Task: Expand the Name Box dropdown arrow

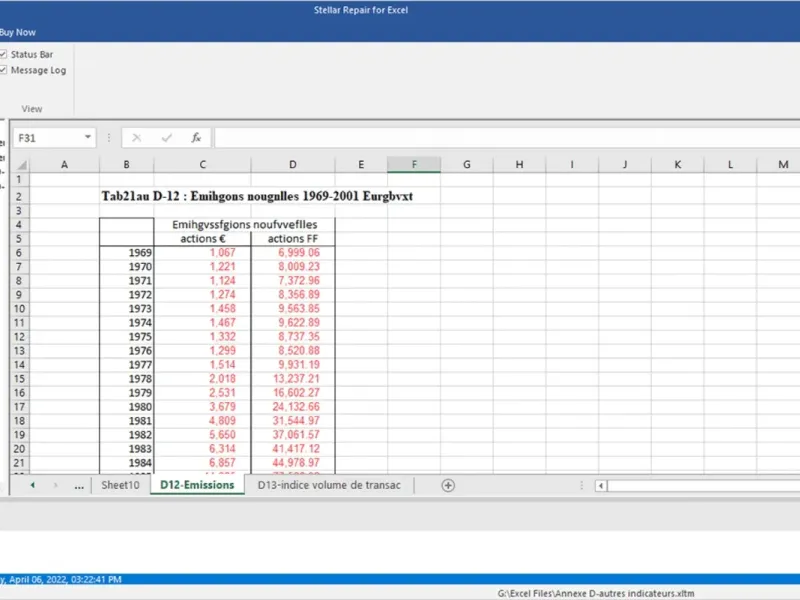Action: coord(88,137)
